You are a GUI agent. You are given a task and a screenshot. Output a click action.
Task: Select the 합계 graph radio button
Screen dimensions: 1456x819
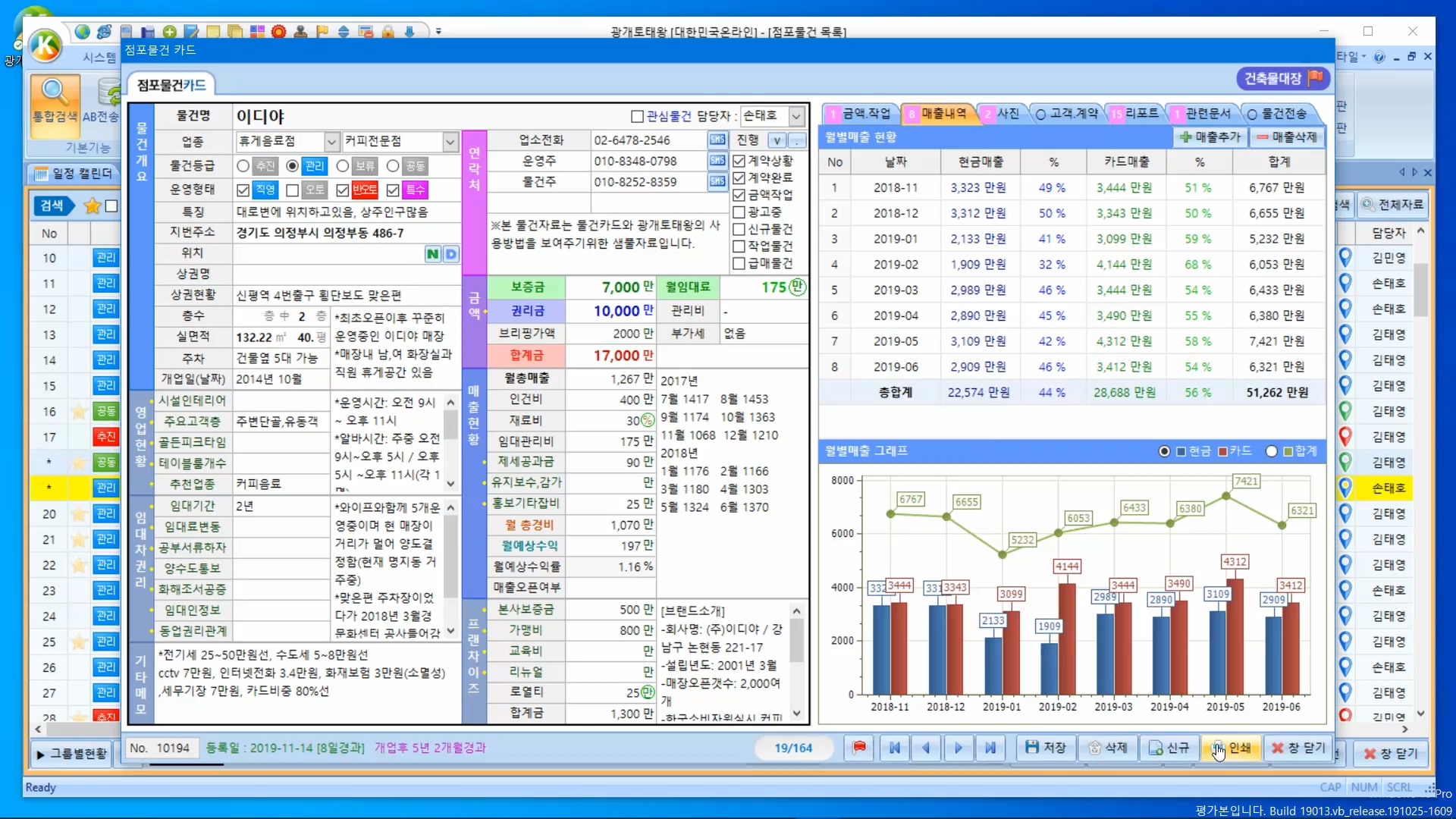point(1272,451)
